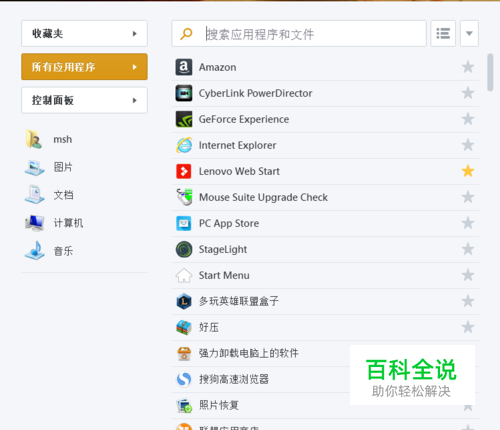Click the 搜狗高速浏览器 icon
Viewport: 500px width, 430px height.
(x=184, y=379)
